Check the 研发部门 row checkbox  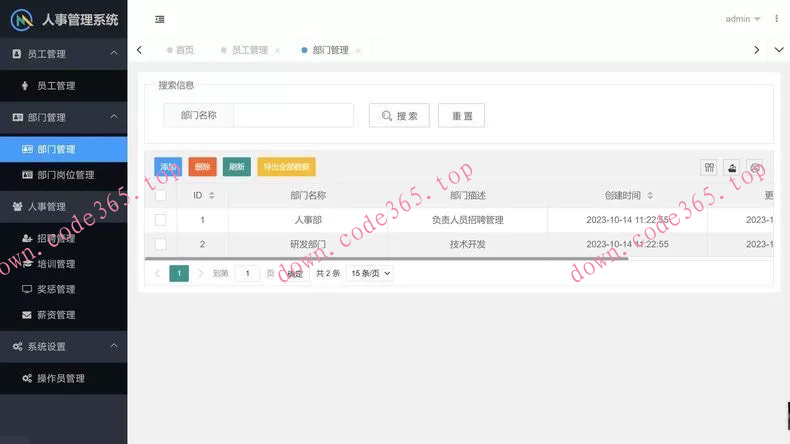pos(161,244)
